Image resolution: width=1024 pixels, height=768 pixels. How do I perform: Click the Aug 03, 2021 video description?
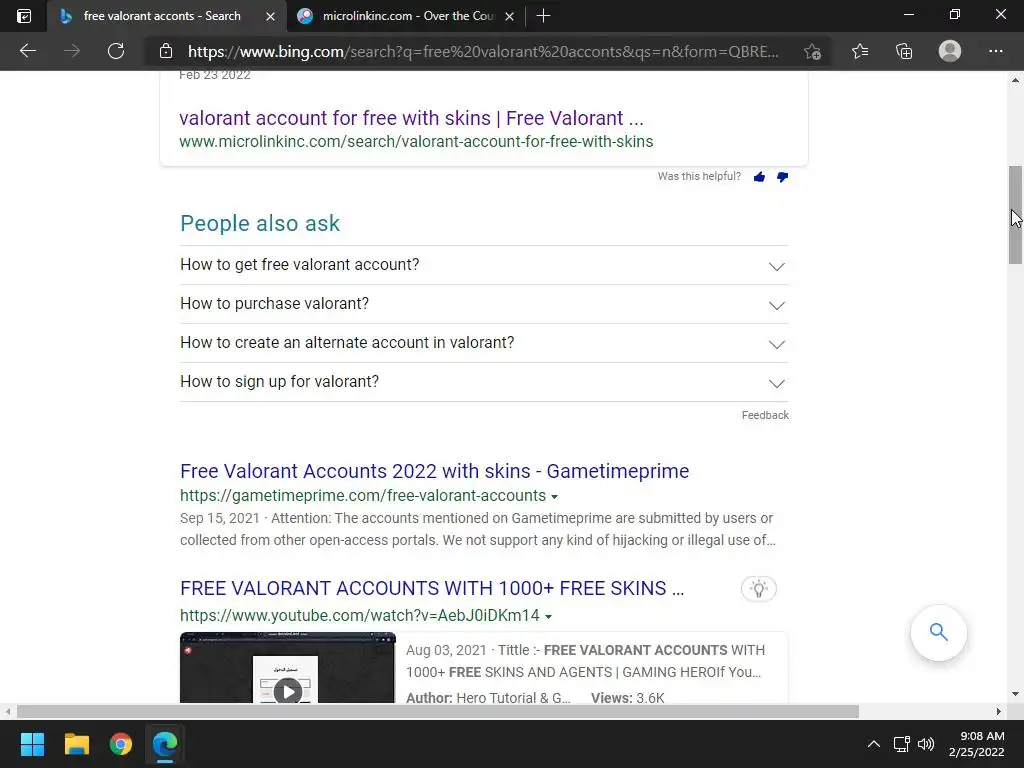[585, 661]
